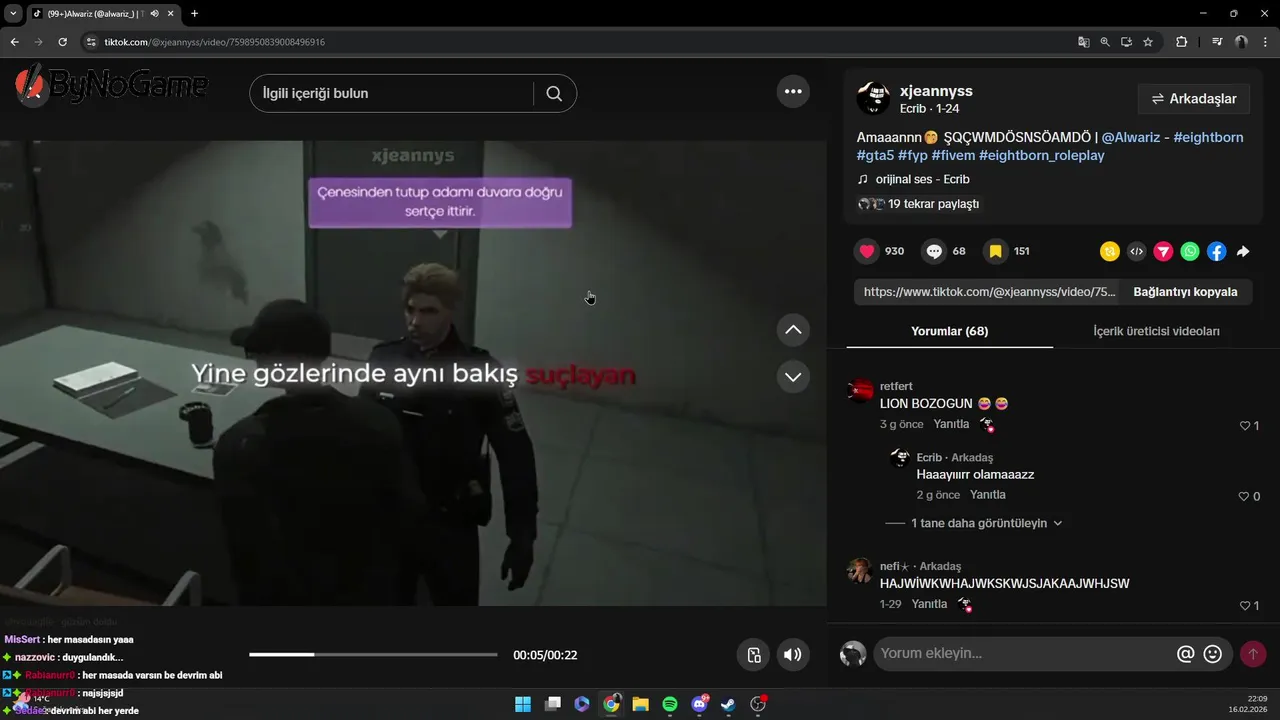Like Ecrib's Haaayıırrr olamaaazz reply
Screen dimensions: 1280x720
(1245, 497)
